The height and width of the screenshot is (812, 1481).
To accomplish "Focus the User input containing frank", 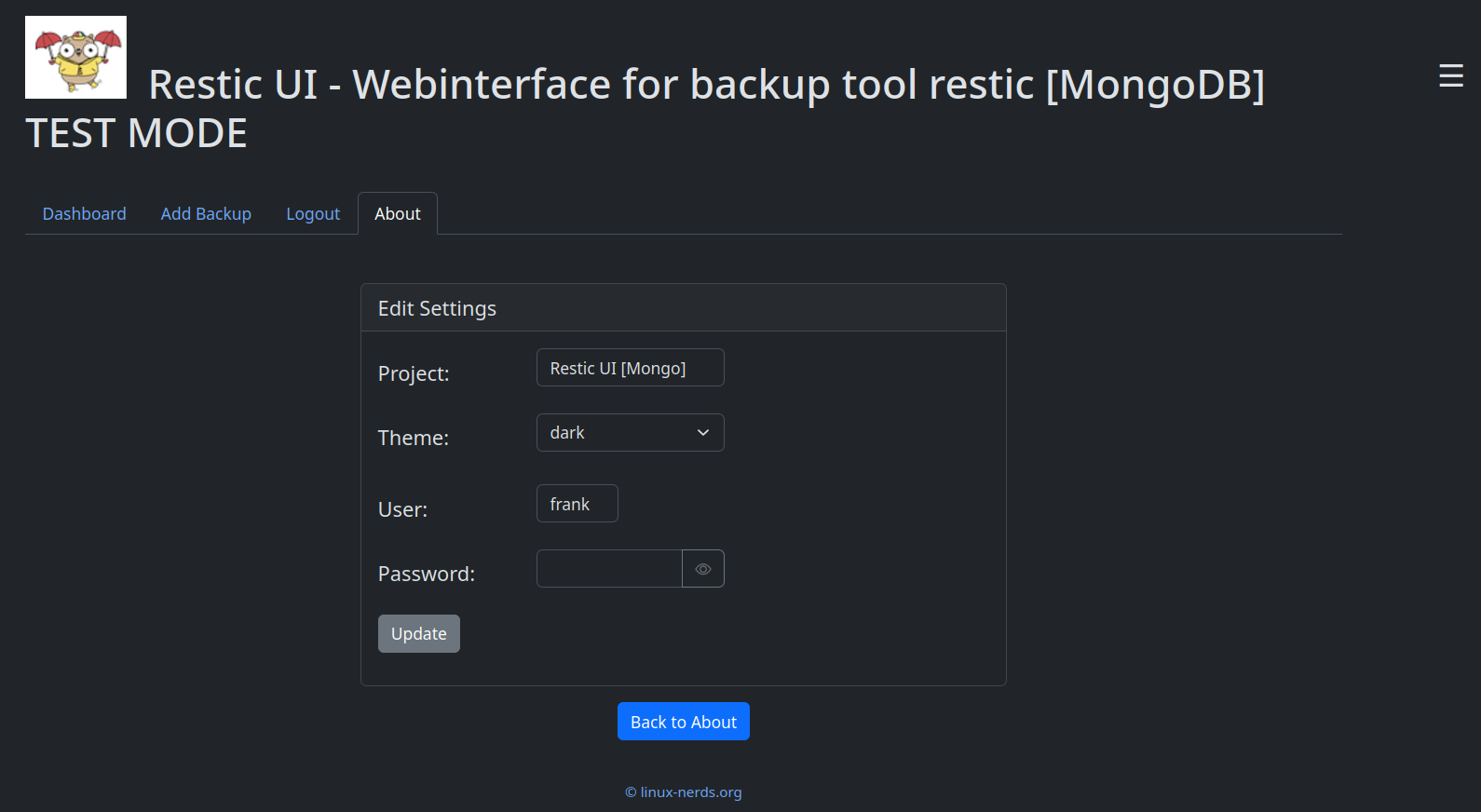I will (x=577, y=504).
